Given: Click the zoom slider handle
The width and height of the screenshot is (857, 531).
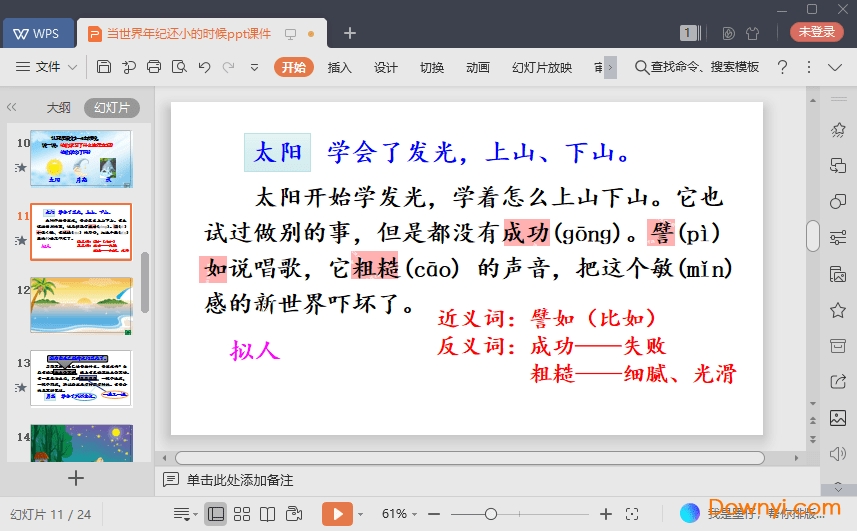Looking at the screenshot, I should 490,514.
